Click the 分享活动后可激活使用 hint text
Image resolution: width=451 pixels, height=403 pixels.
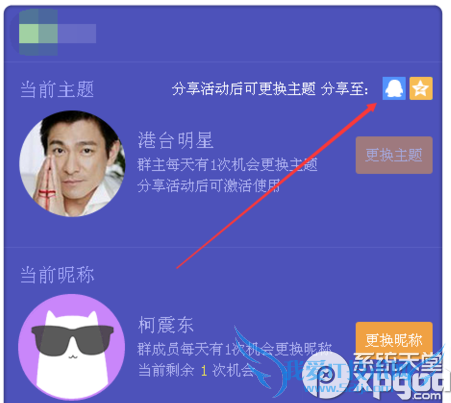click(209, 186)
